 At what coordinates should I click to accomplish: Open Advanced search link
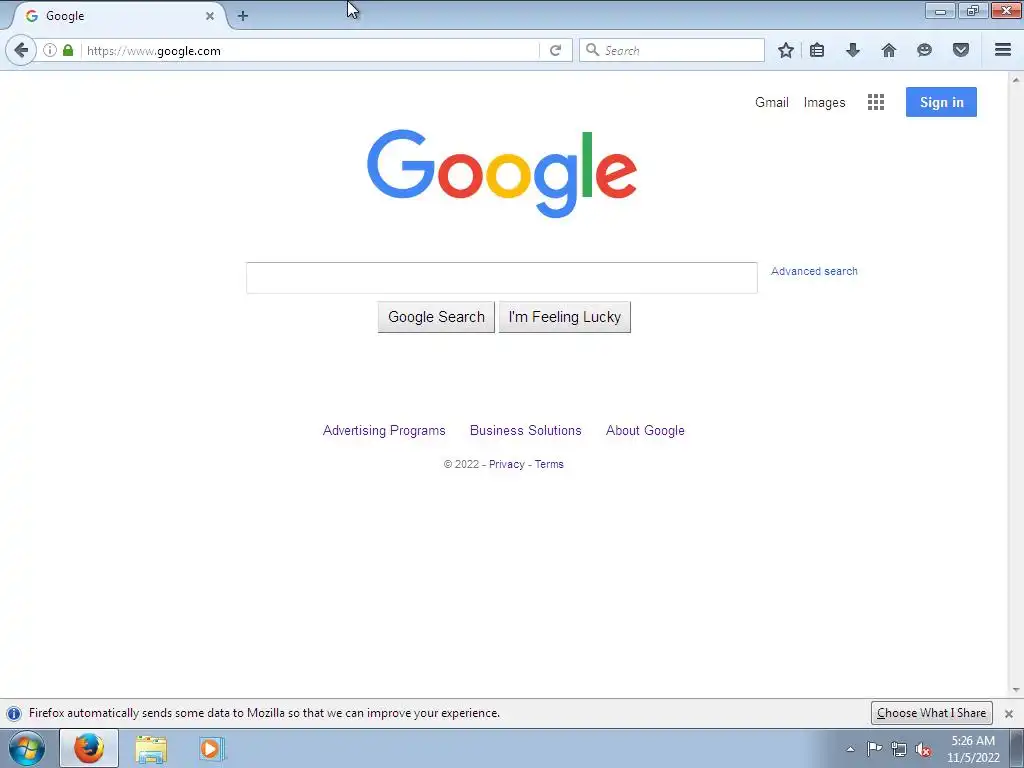pos(814,271)
